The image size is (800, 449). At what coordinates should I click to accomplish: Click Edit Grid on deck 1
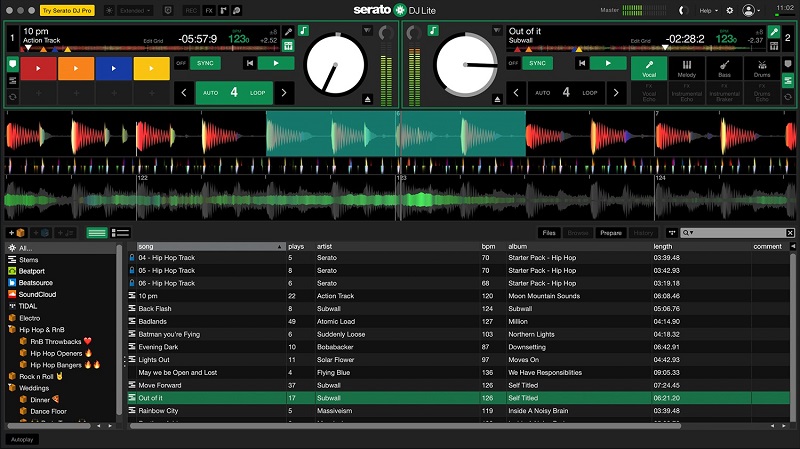click(153, 41)
